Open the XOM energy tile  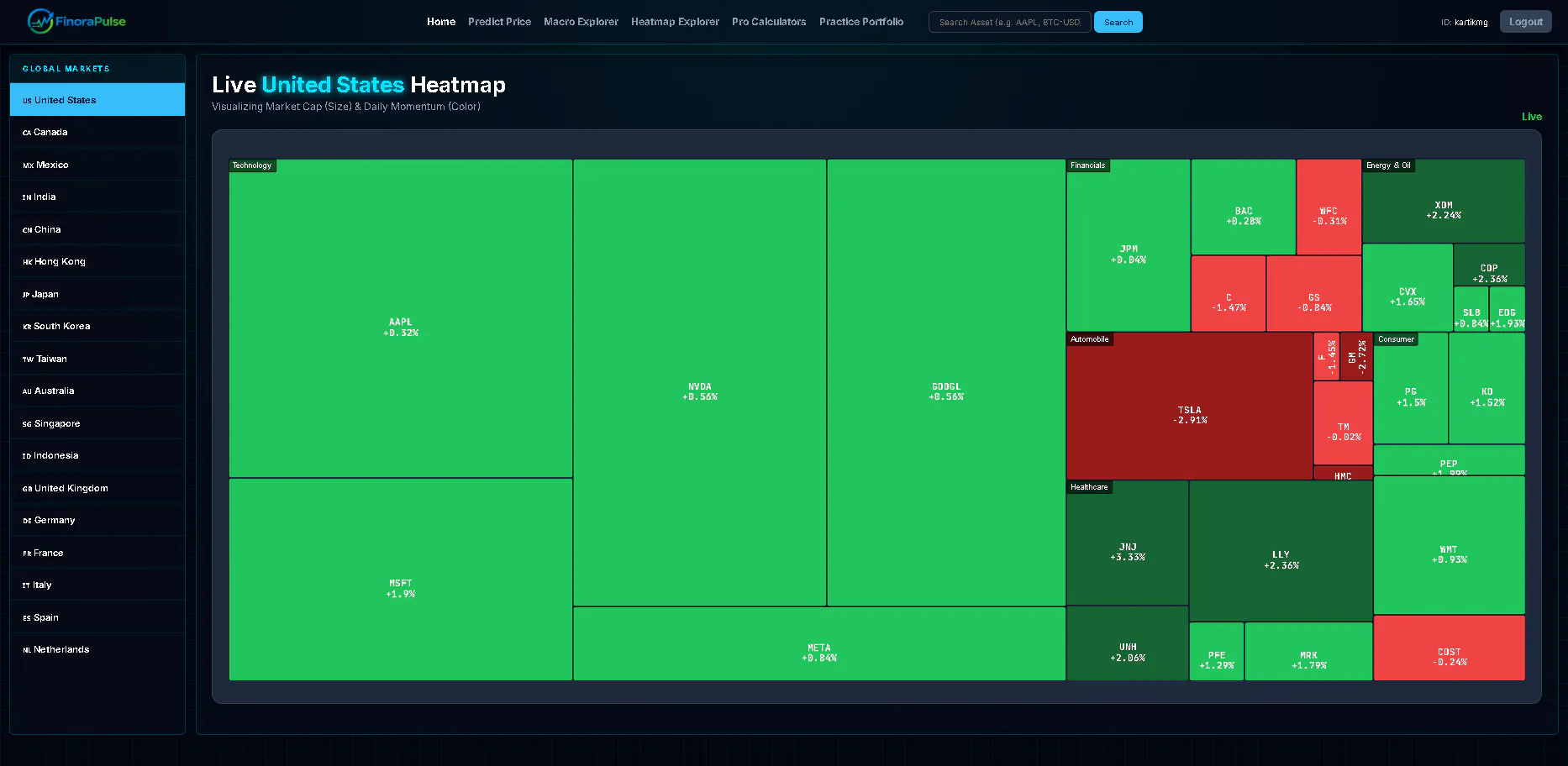click(1444, 202)
